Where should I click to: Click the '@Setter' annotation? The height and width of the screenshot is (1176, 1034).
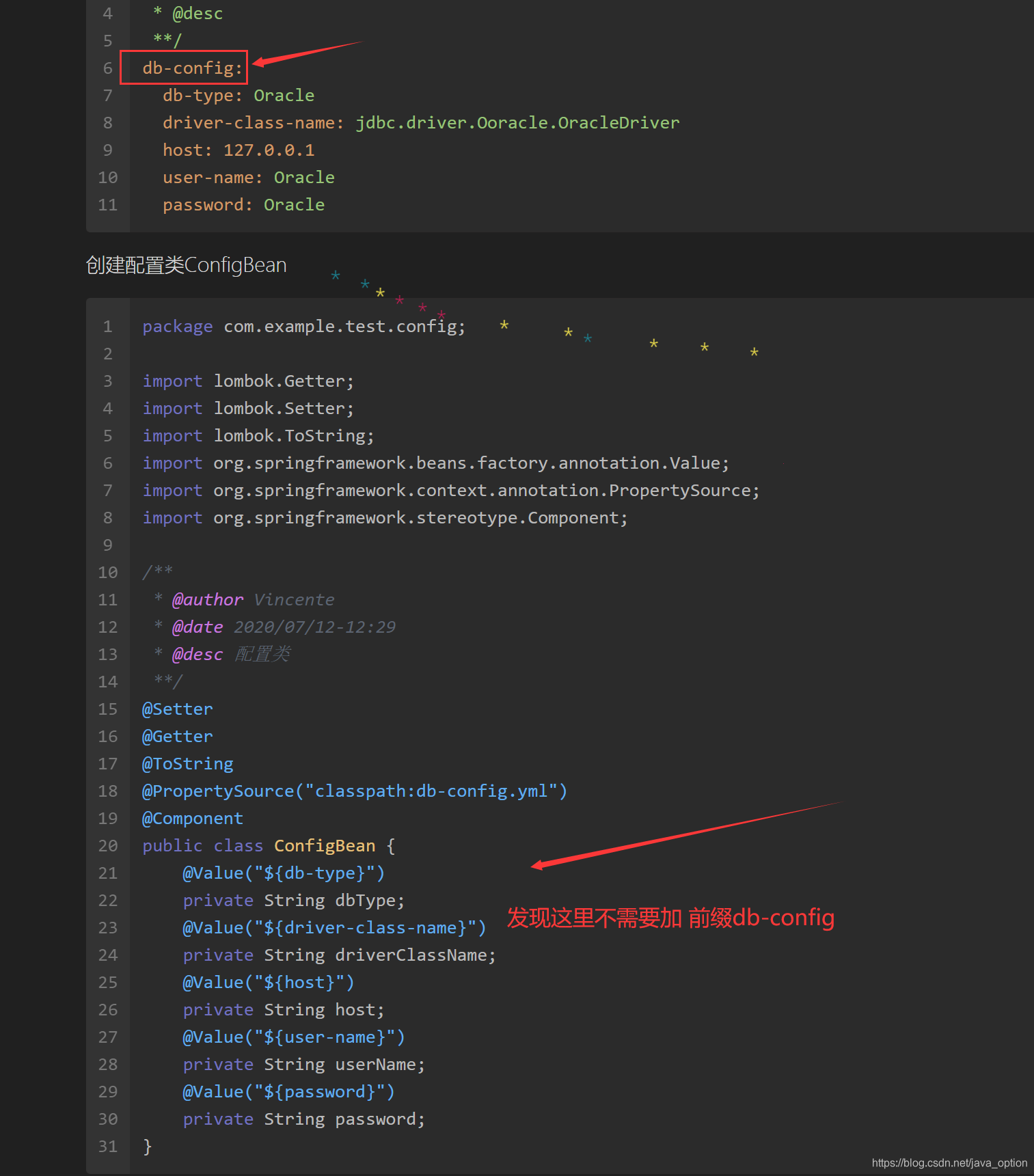178,709
